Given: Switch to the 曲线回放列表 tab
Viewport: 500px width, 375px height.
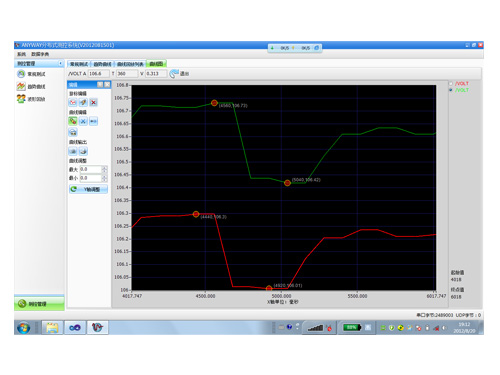Looking at the screenshot, I should click(x=130, y=64).
